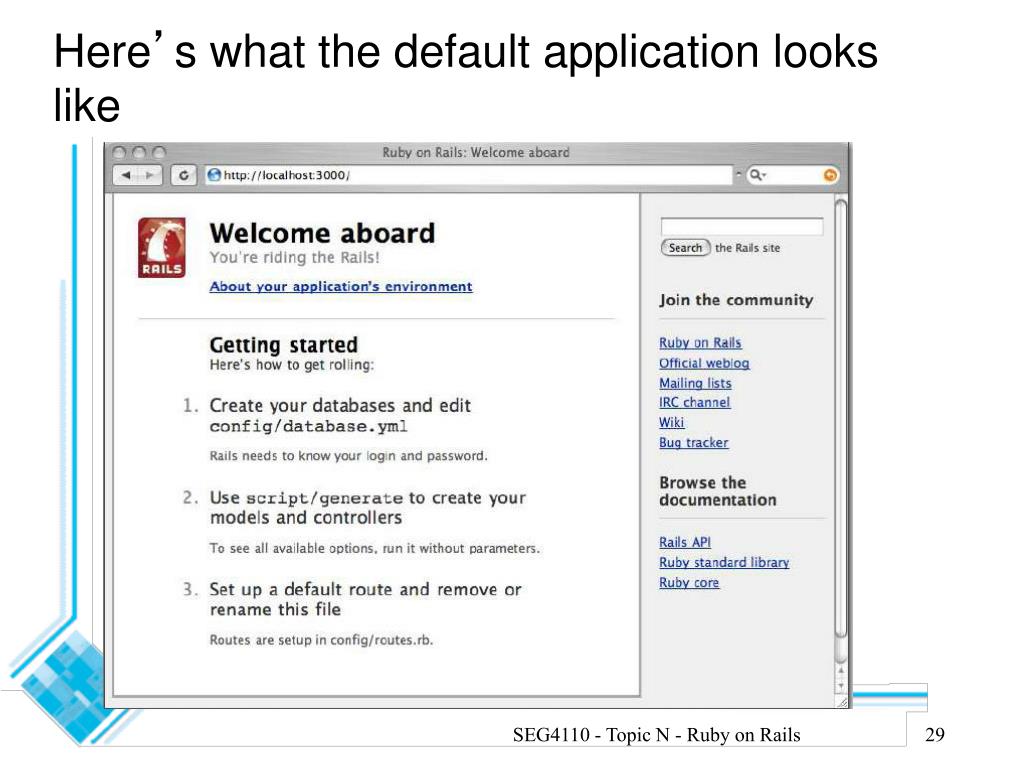Click the vertical scrollbar thumb

(841, 418)
